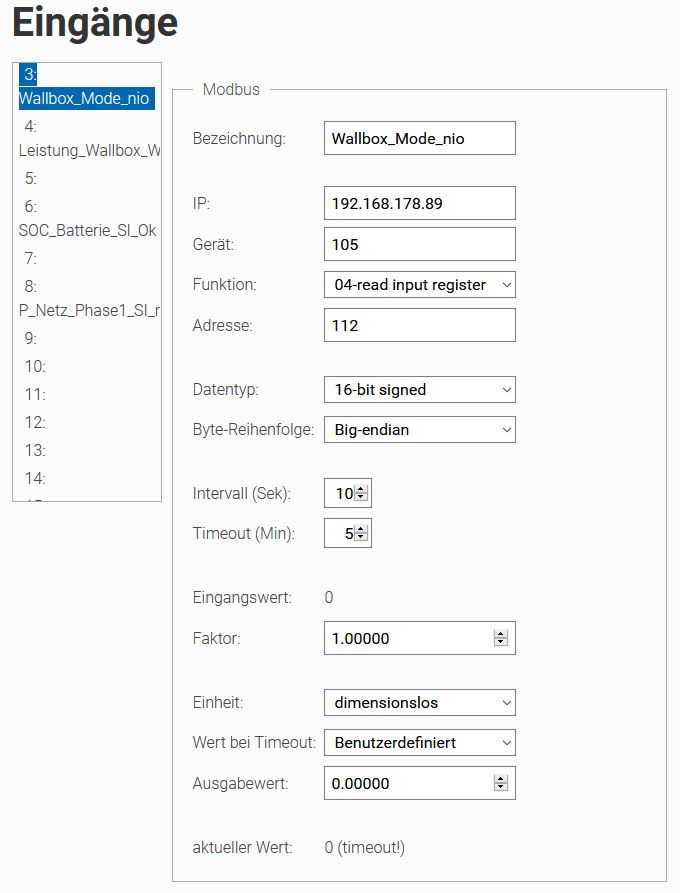
Task: Open the Einheit dropdown
Action: [419, 702]
